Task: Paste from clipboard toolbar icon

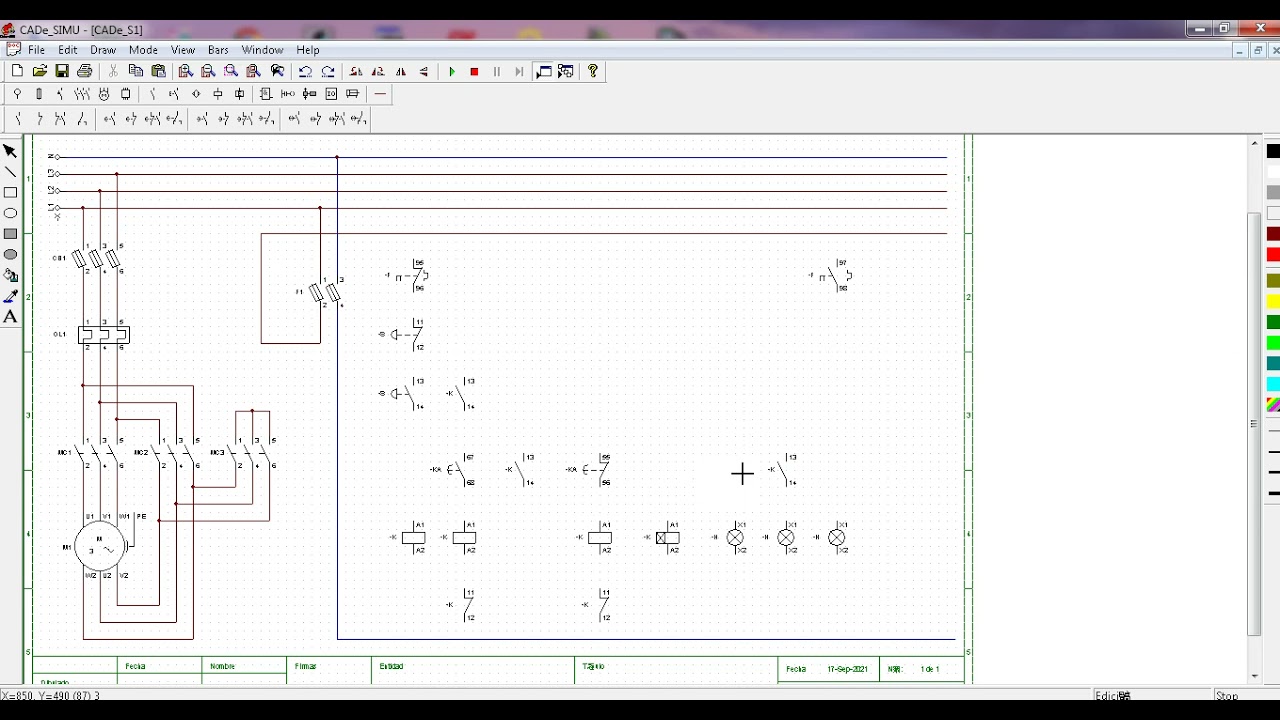Action: pos(158,71)
